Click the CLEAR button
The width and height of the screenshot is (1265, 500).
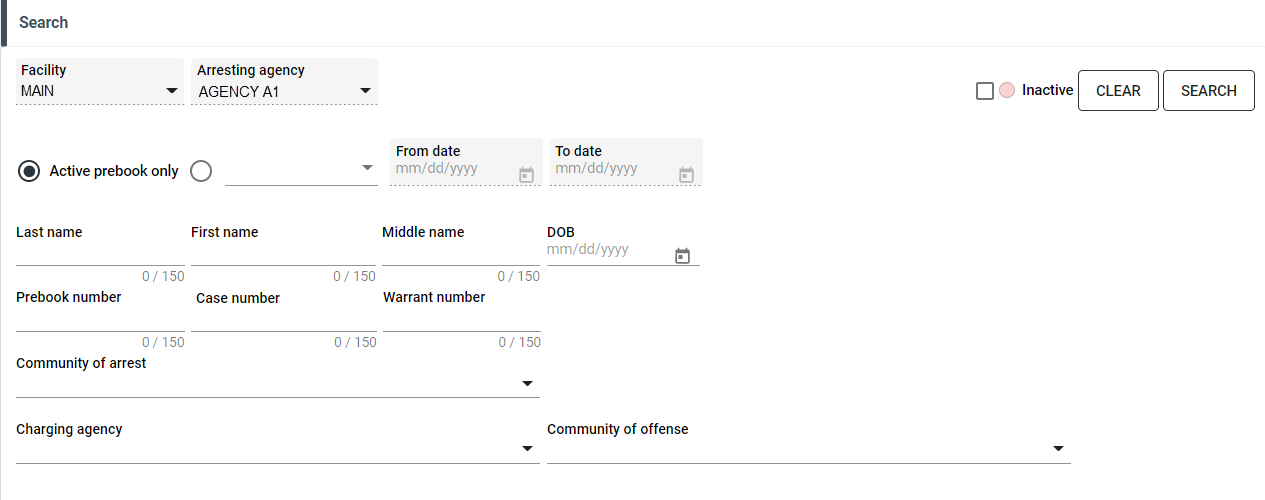click(x=1118, y=90)
